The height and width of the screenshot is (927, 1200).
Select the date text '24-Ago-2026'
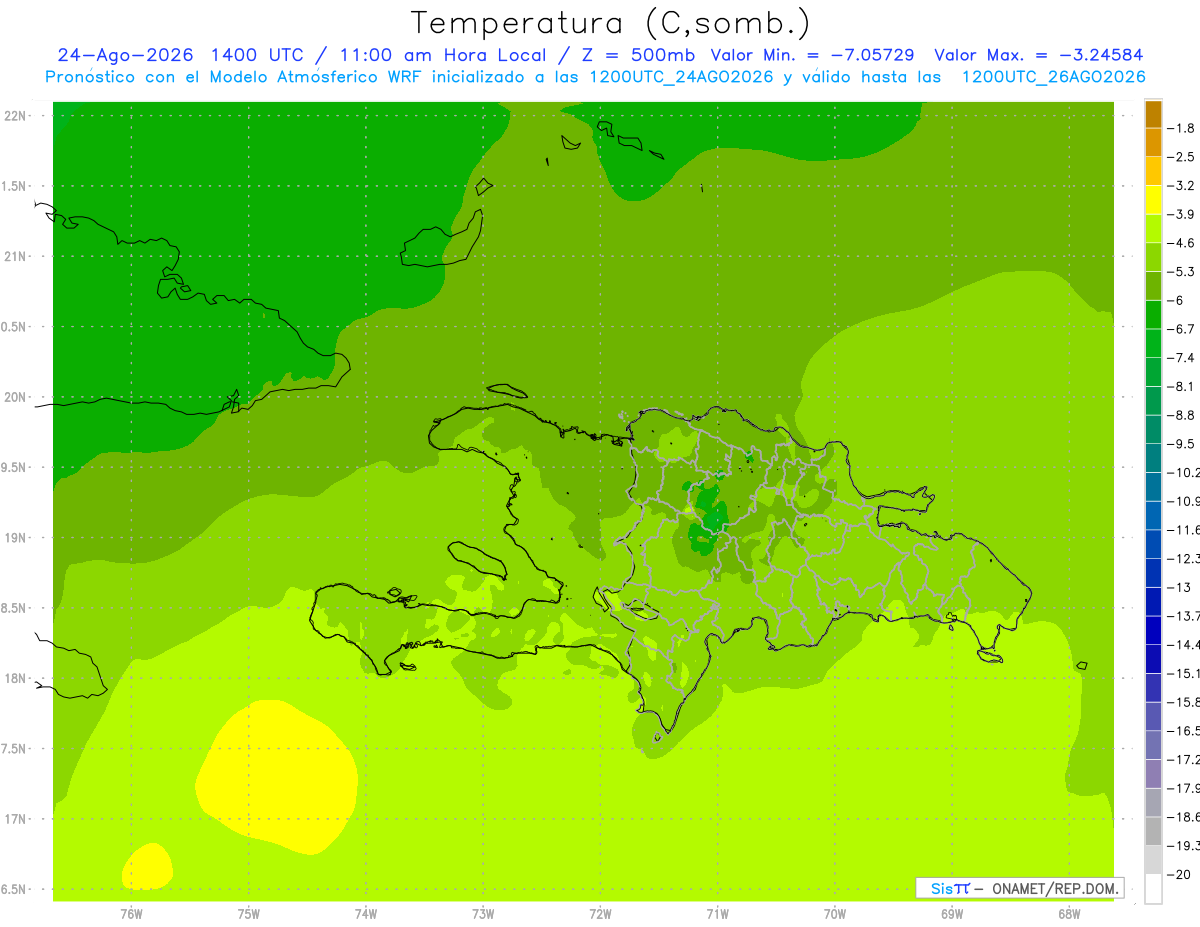[125, 55]
